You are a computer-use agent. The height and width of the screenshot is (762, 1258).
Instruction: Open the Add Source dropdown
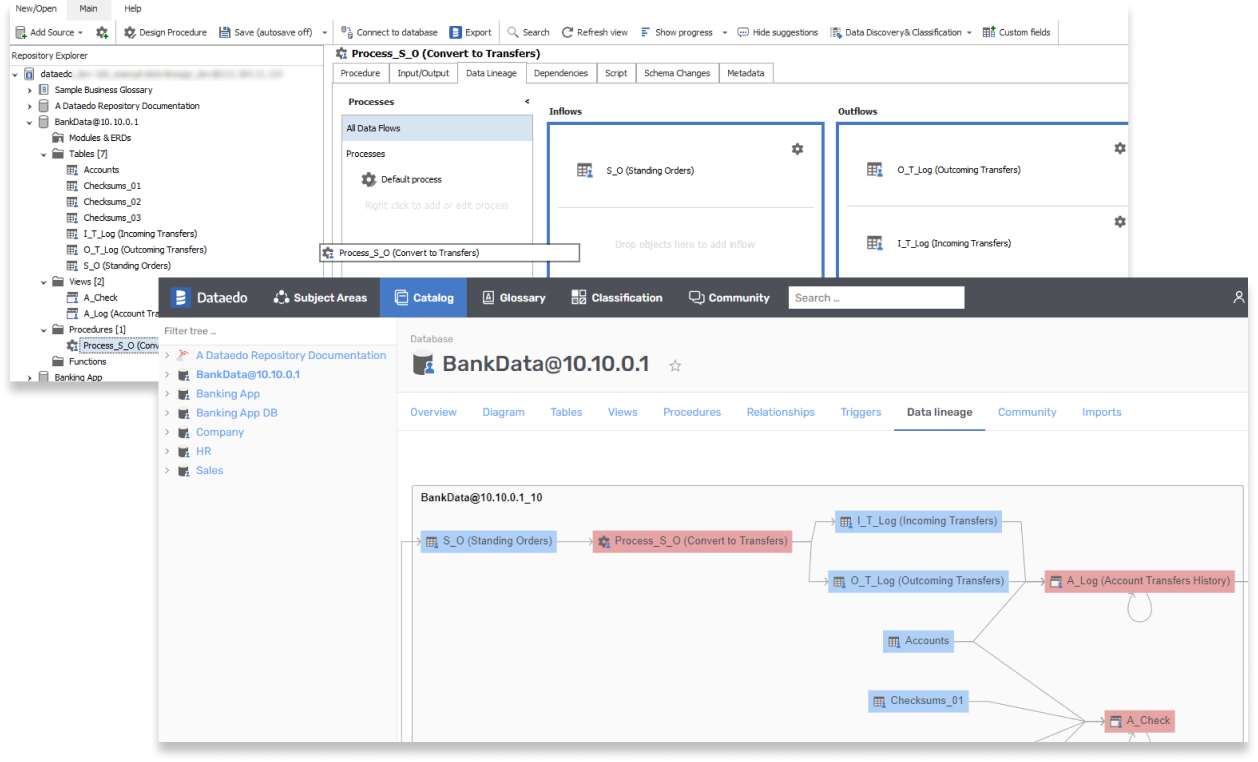tap(81, 32)
